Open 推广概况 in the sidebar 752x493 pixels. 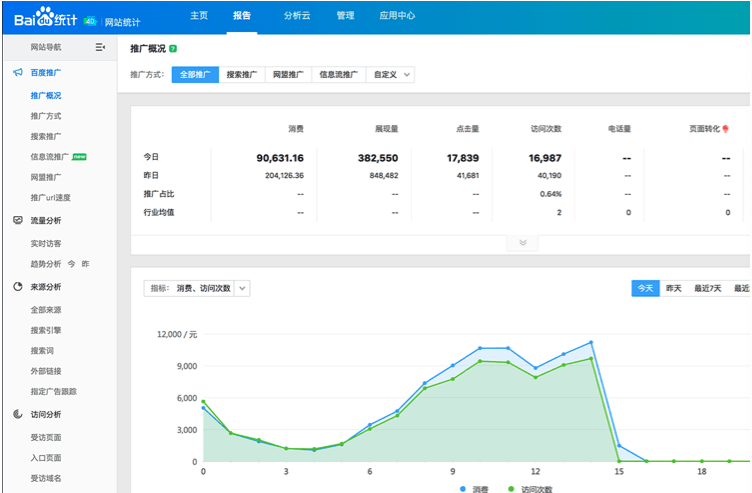(x=46, y=95)
